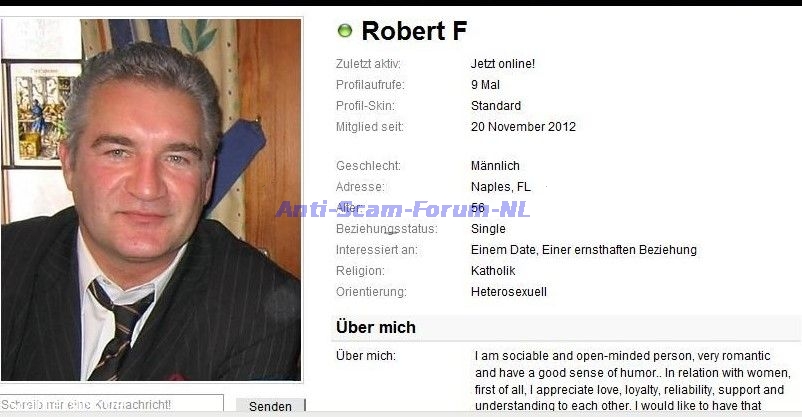Open the profile photo of Robert F
Image resolution: width=802 pixels, height=417 pixels.
(151, 200)
